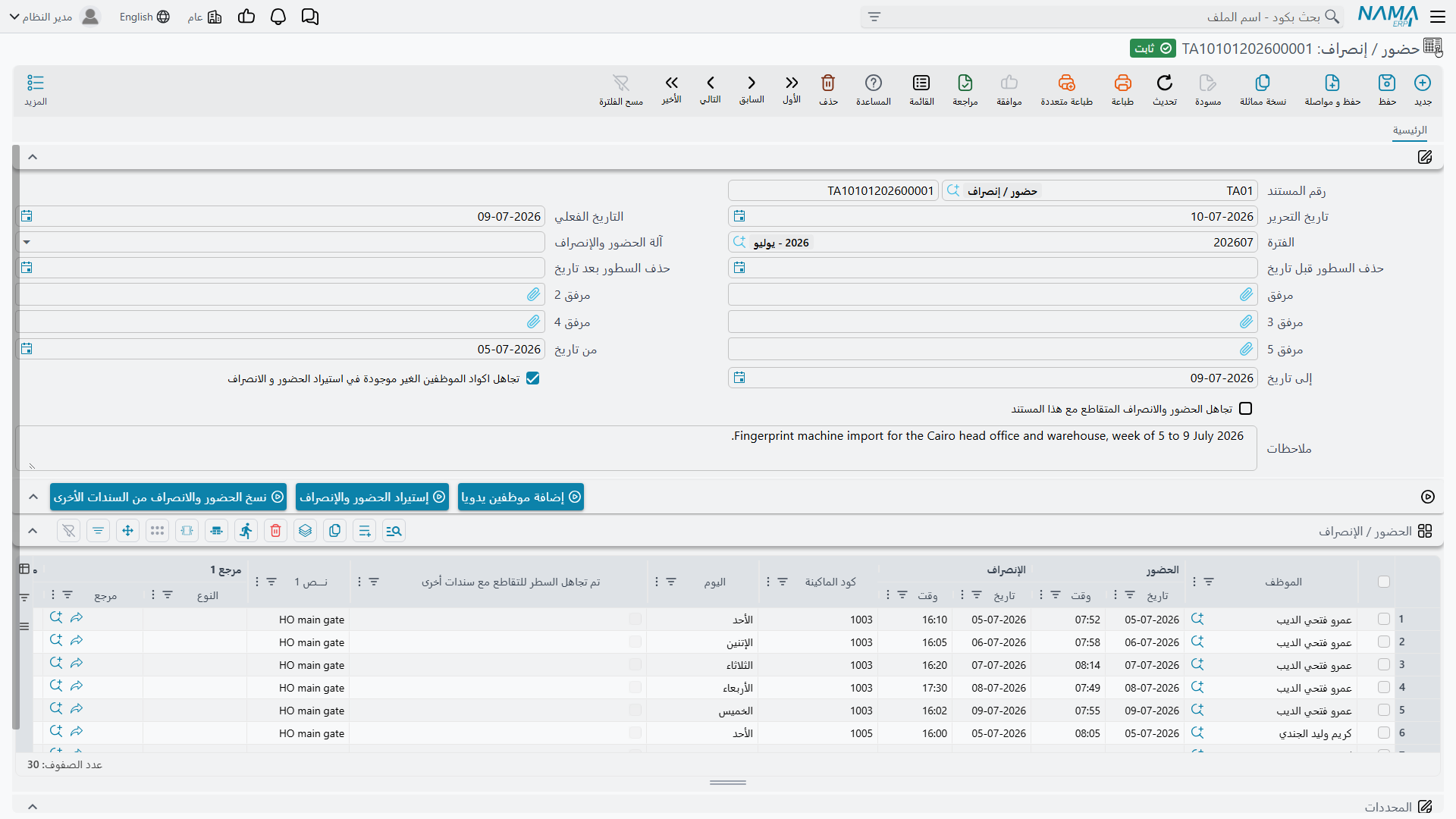Open the chat messages icon

(x=310, y=17)
